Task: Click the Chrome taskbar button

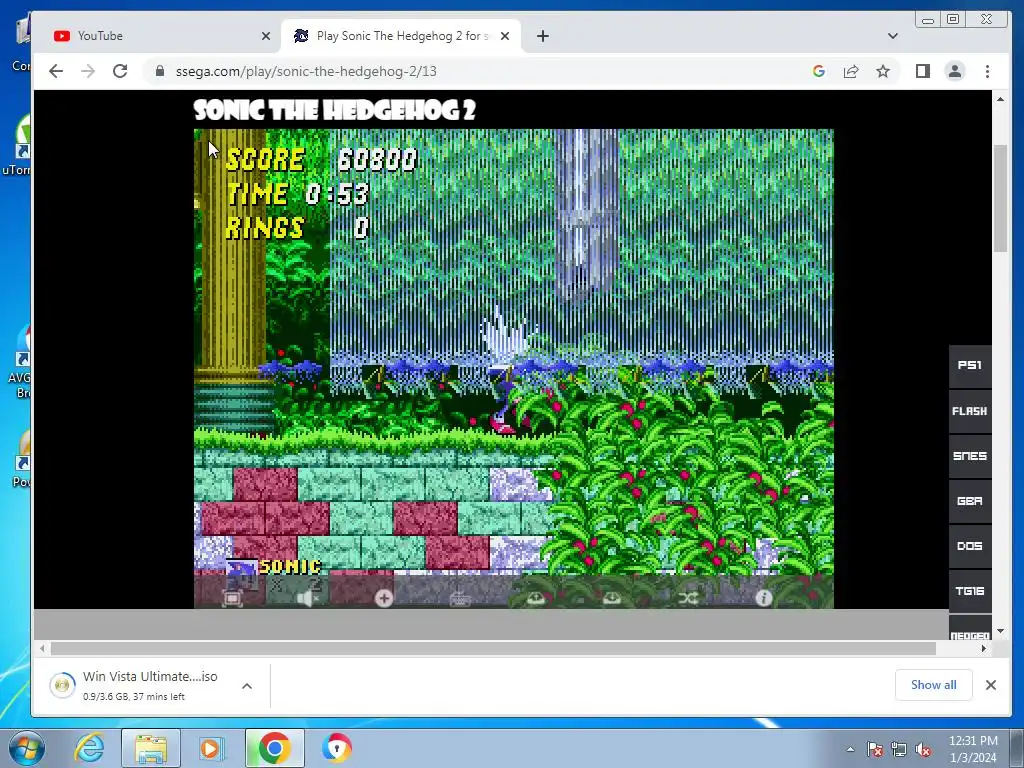Action: pos(274,748)
